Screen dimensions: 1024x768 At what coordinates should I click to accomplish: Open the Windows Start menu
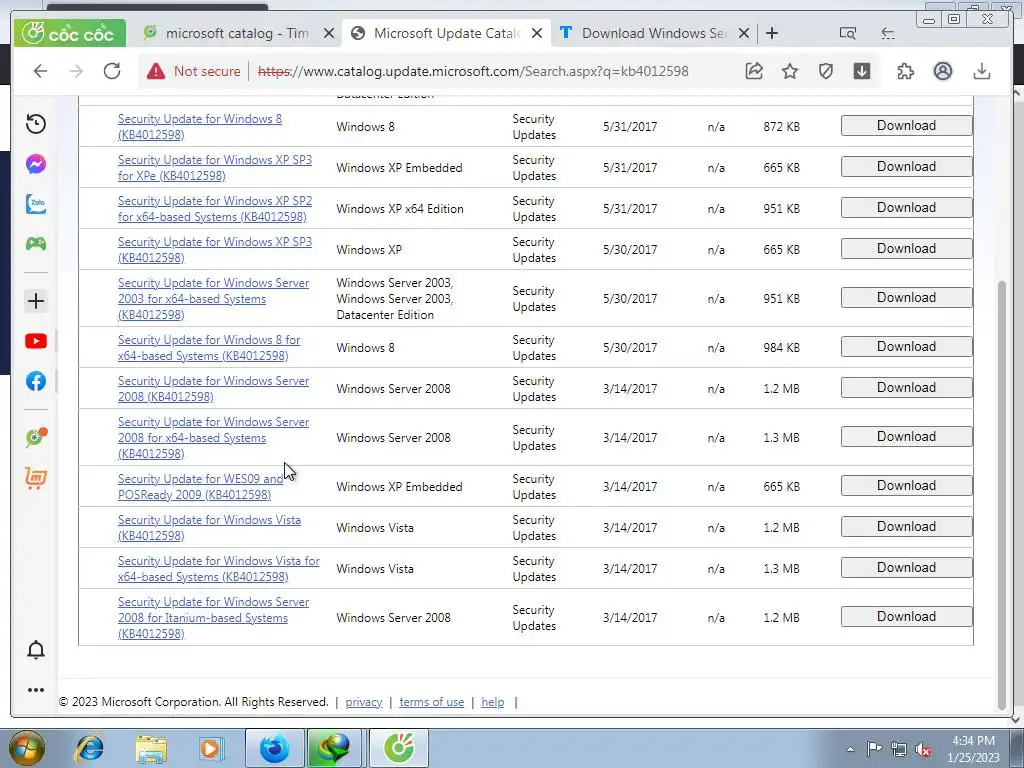point(26,748)
